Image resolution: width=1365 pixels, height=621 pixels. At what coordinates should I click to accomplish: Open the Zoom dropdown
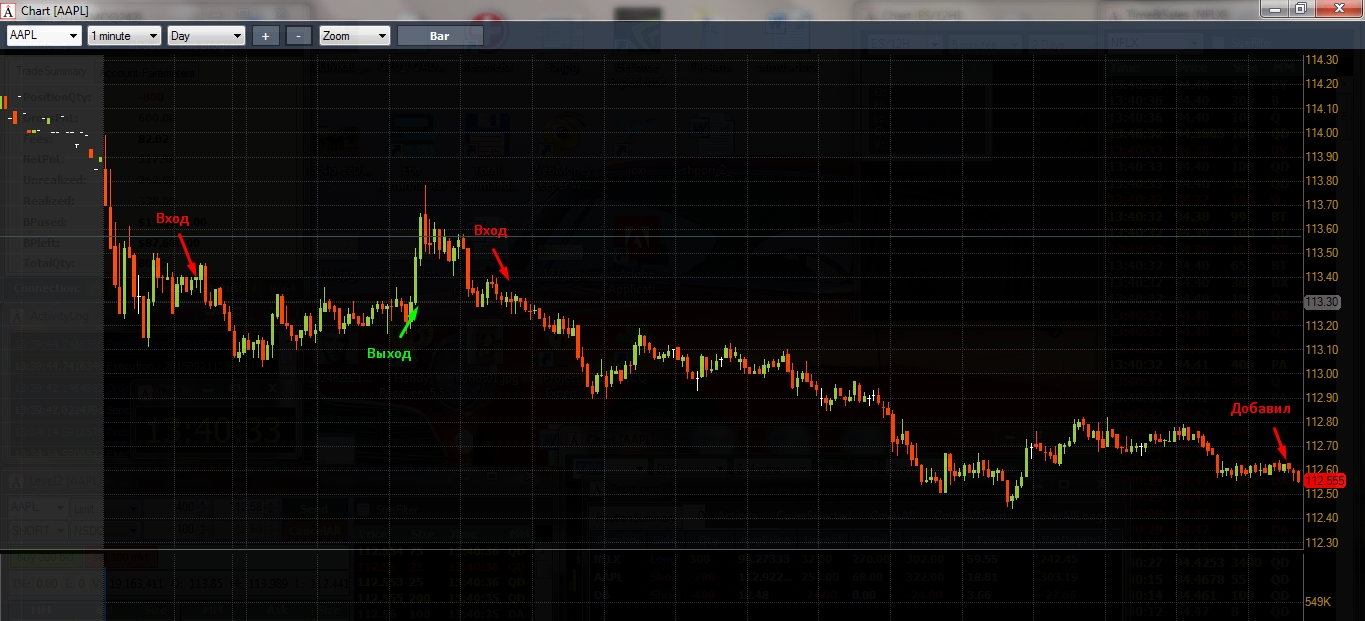(354, 35)
